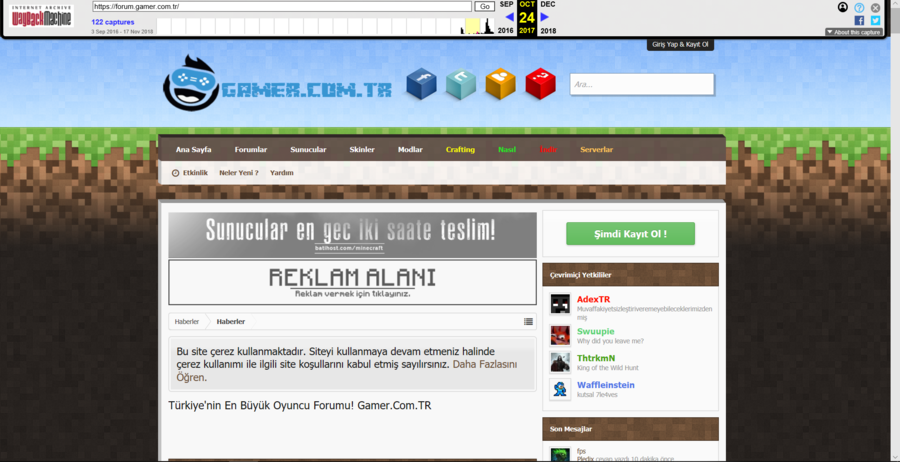Click the captures timeline graph
The width and height of the screenshot is (900, 462).
point(325,26)
